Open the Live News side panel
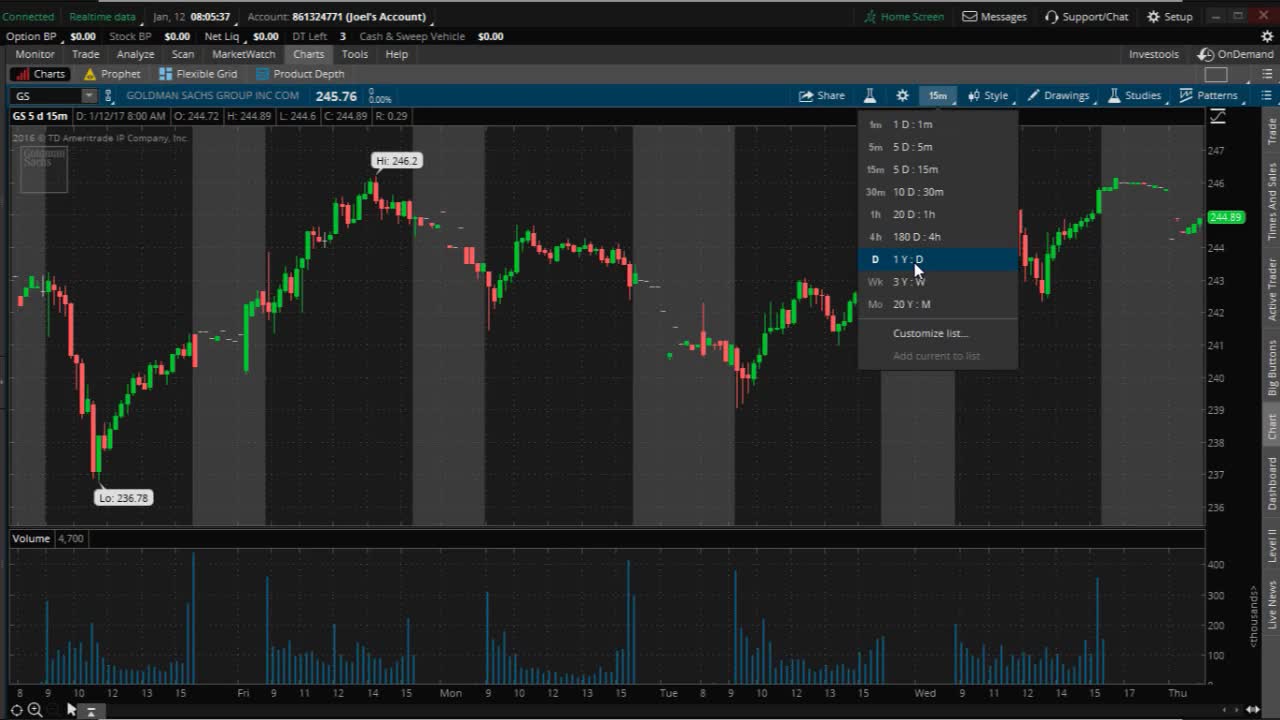 point(1272,604)
